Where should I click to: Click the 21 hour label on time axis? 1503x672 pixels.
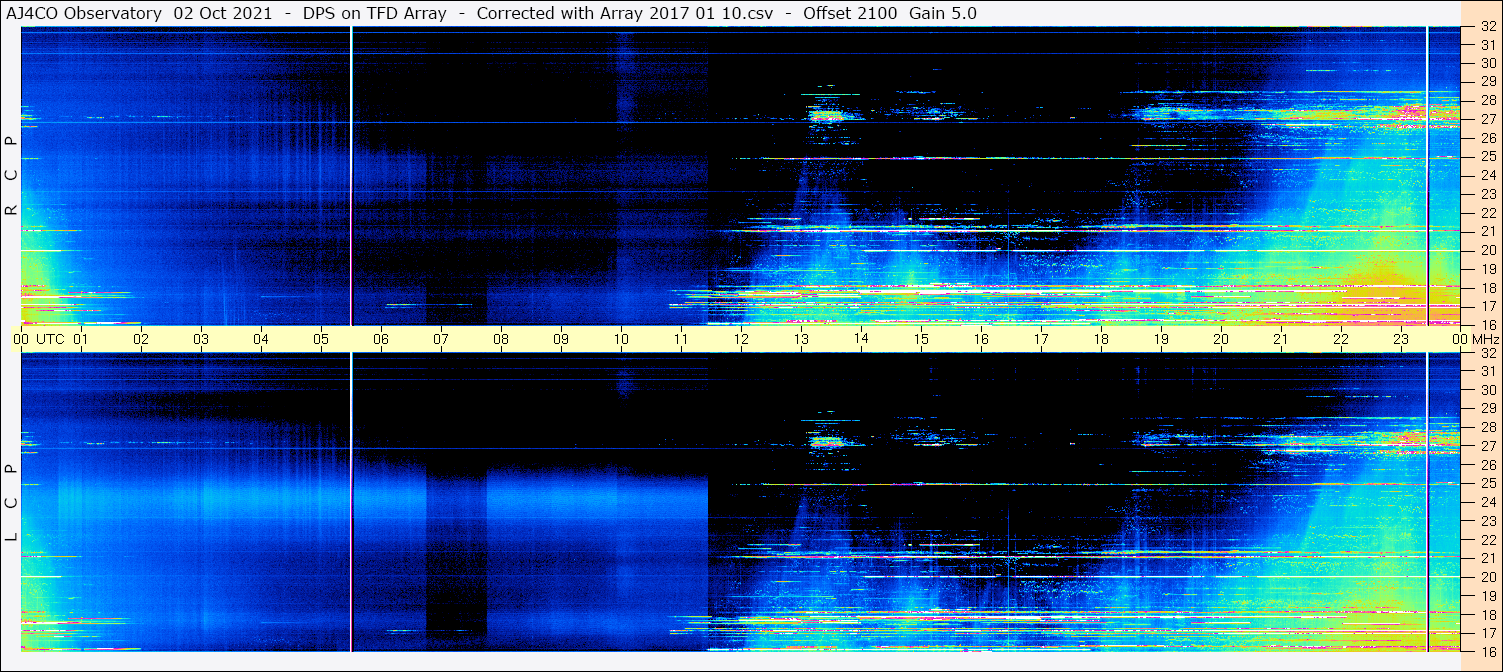(x=1281, y=339)
